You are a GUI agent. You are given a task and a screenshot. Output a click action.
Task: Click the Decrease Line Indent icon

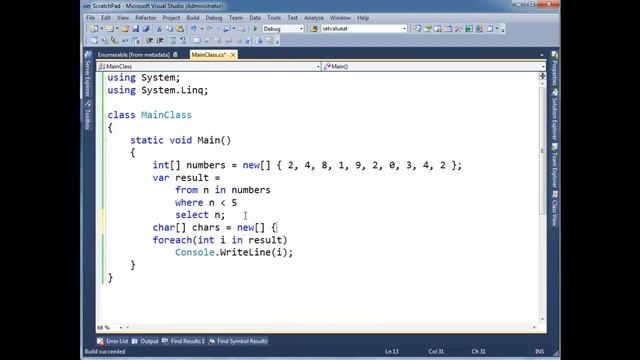(x=149, y=40)
